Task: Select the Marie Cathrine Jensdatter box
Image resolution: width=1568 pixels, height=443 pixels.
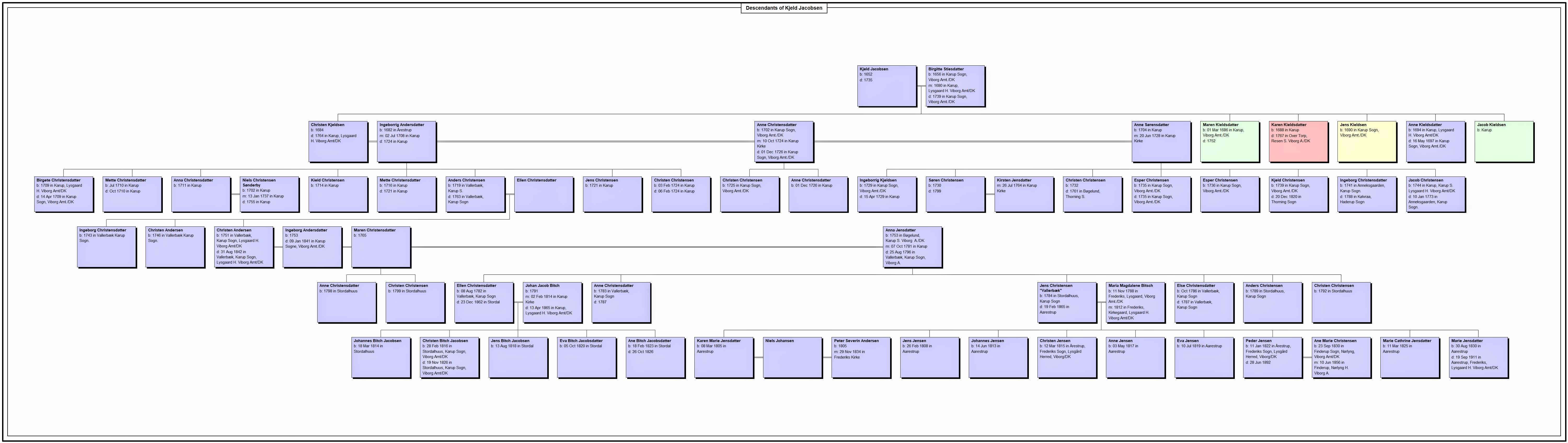Action: (x=1410, y=358)
